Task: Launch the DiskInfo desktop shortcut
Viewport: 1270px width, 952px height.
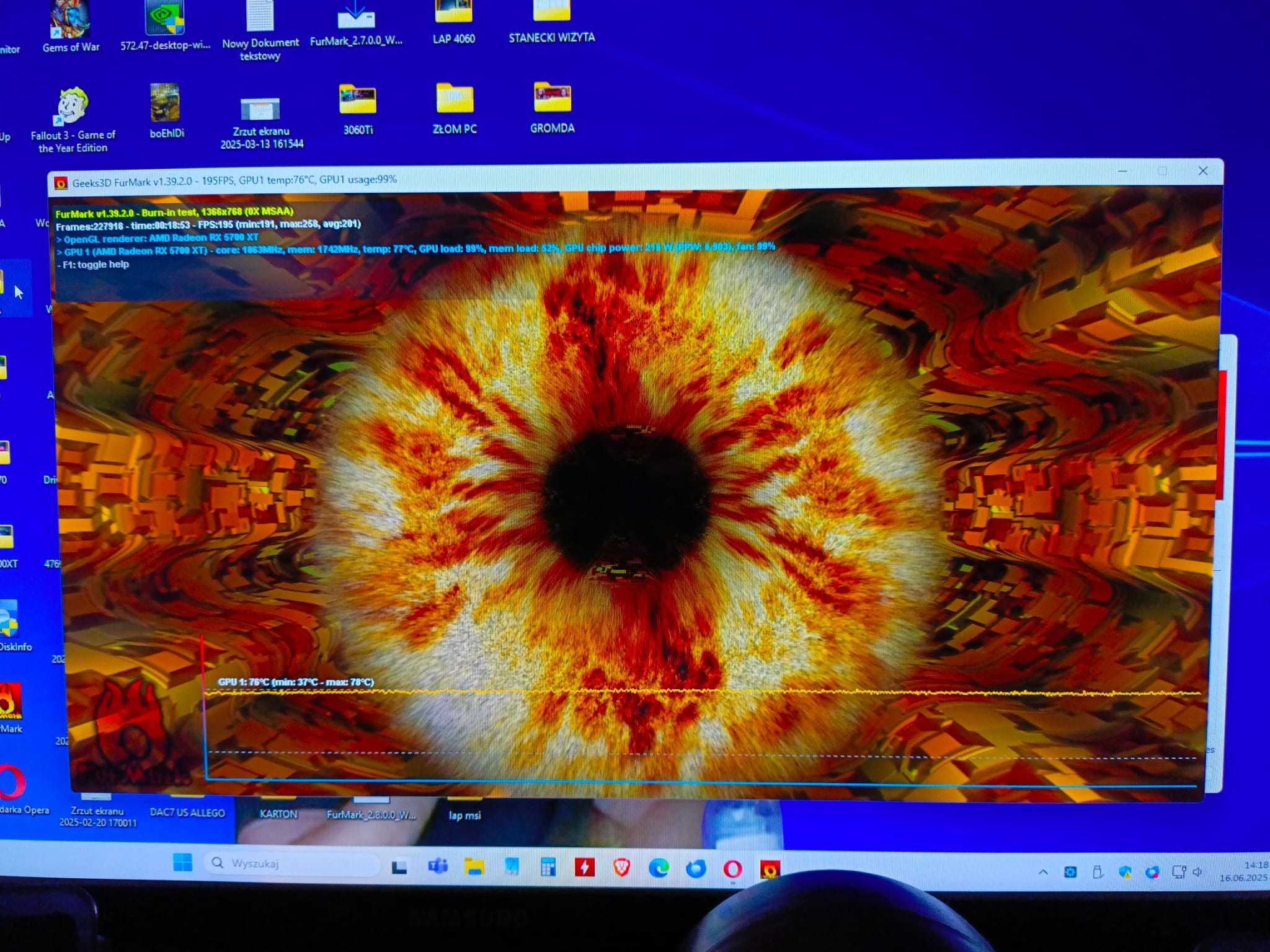Action: coord(12,626)
